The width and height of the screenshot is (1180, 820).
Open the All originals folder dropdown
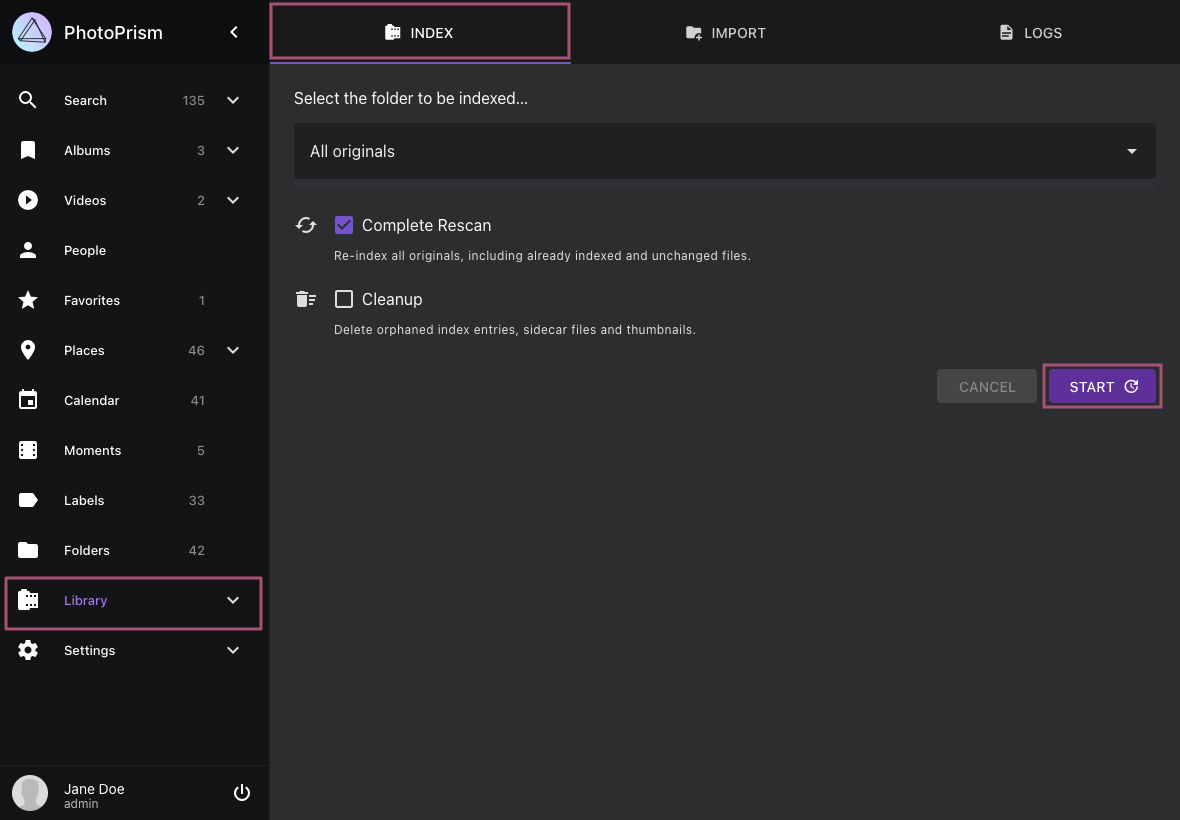(x=724, y=151)
